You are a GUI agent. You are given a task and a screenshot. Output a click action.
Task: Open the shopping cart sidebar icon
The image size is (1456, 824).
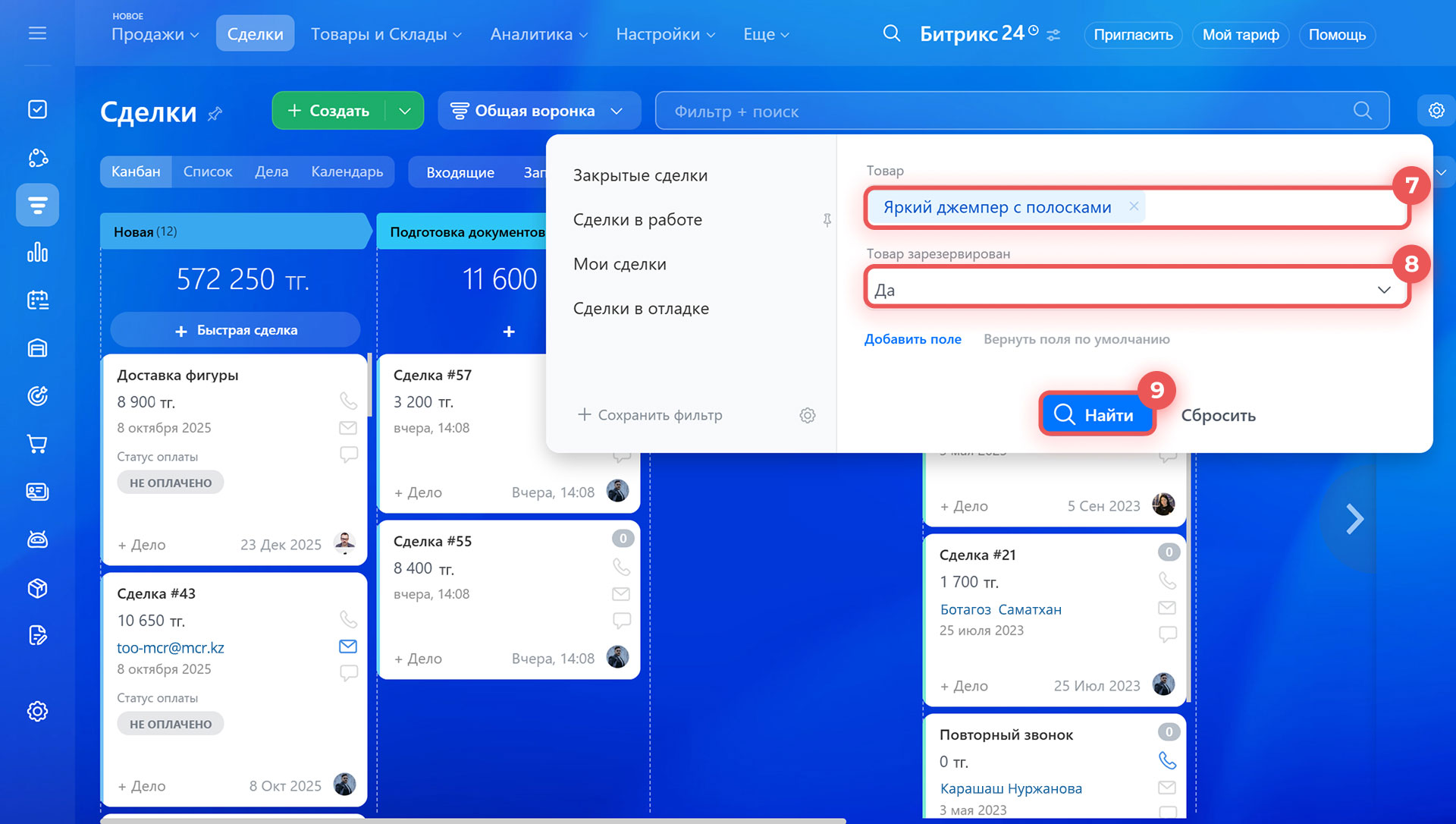click(x=37, y=444)
